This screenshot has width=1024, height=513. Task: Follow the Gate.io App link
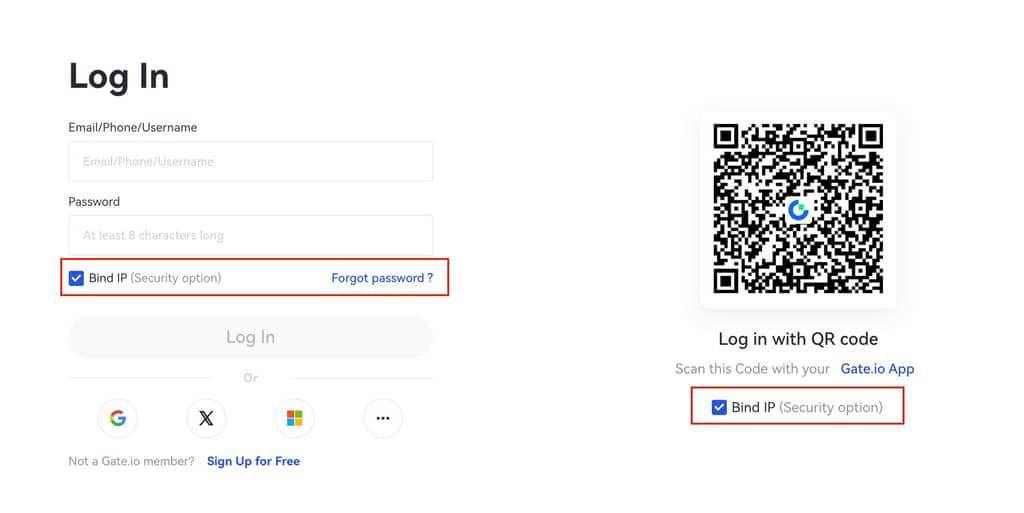877,368
